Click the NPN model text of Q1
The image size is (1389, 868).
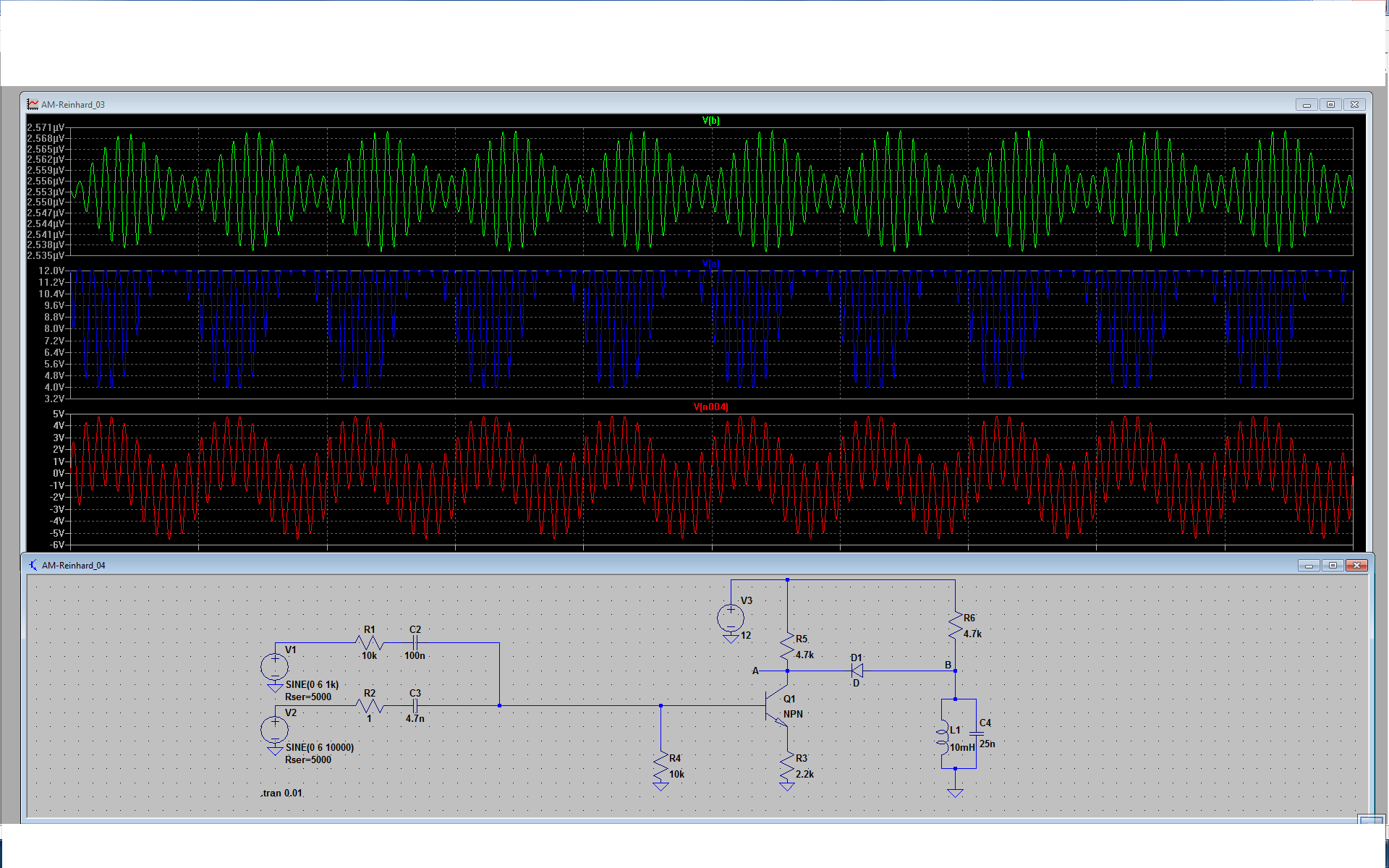click(x=793, y=714)
